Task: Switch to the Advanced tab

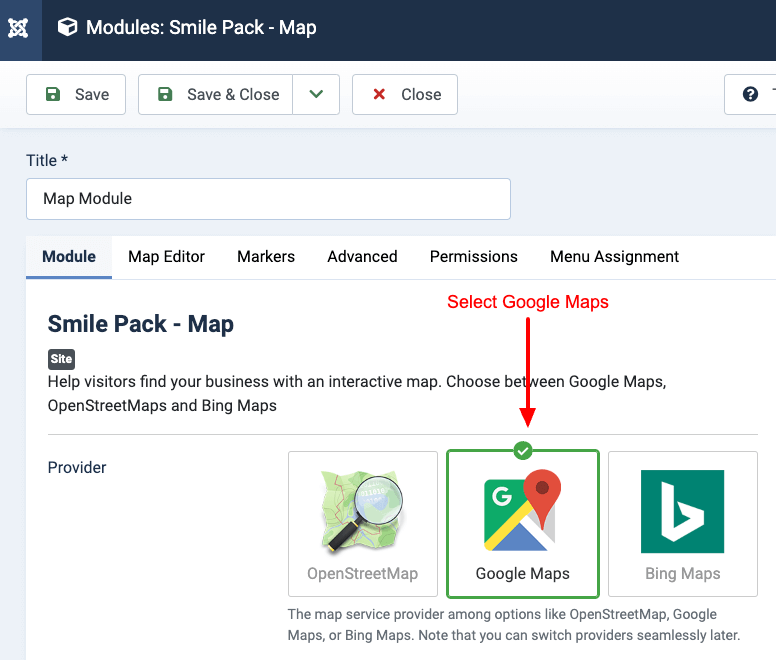Action: [x=362, y=257]
